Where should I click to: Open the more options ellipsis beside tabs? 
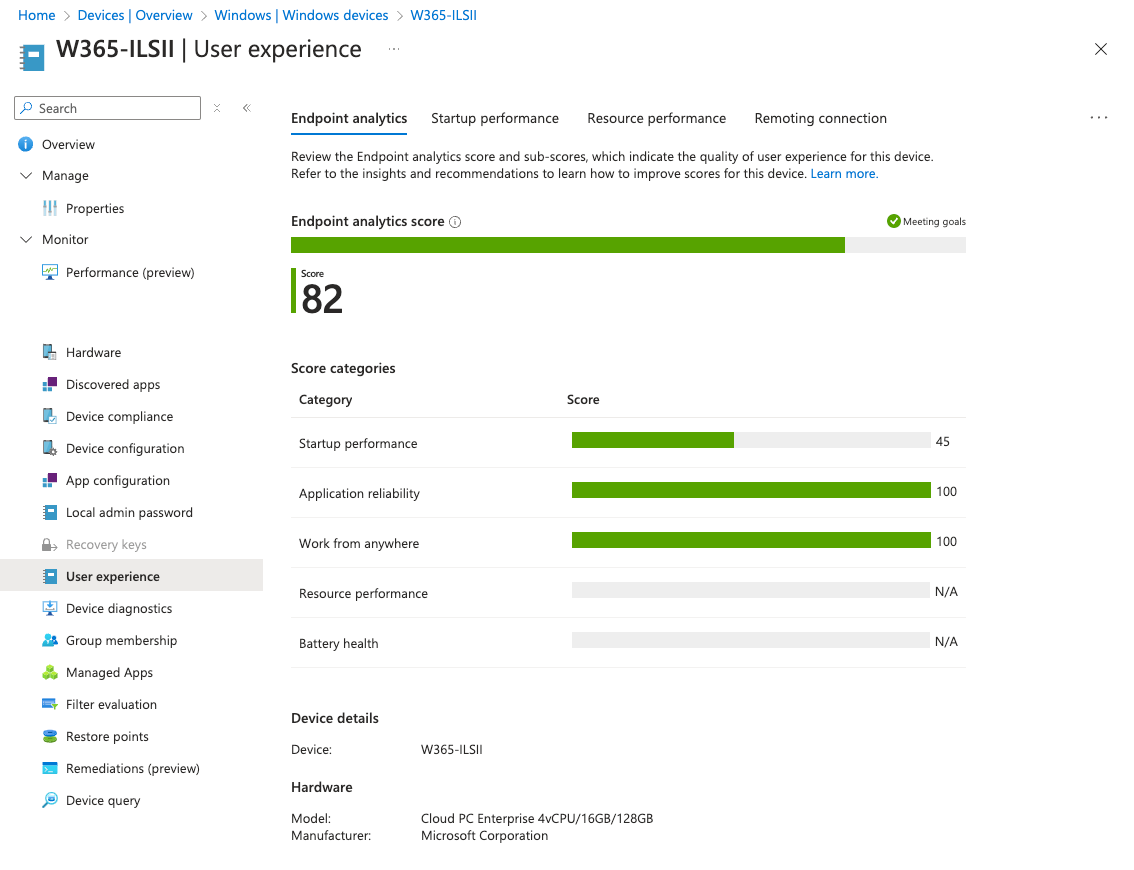click(1099, 118)
